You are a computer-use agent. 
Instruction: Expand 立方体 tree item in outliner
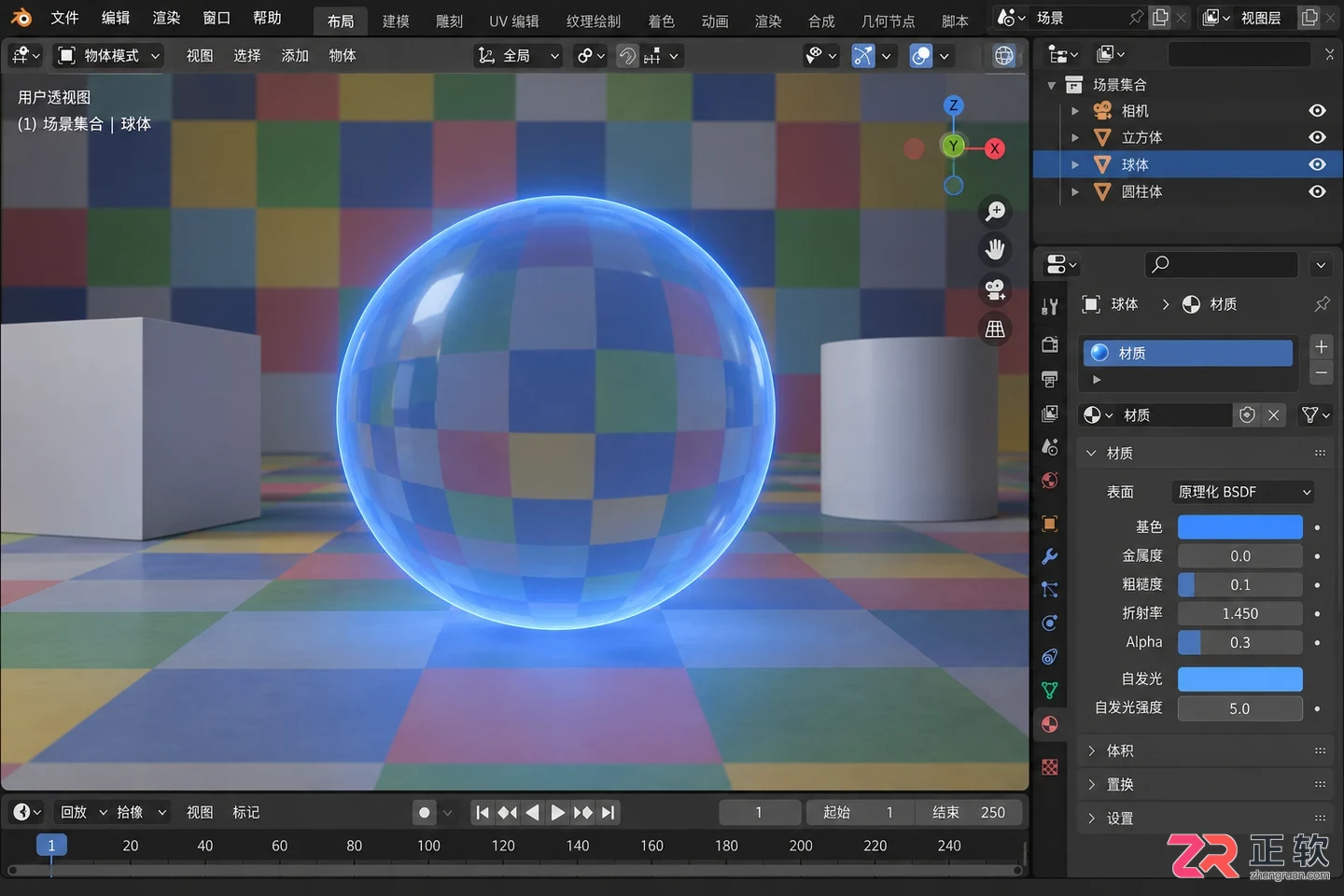click(x=1075, y=137)
